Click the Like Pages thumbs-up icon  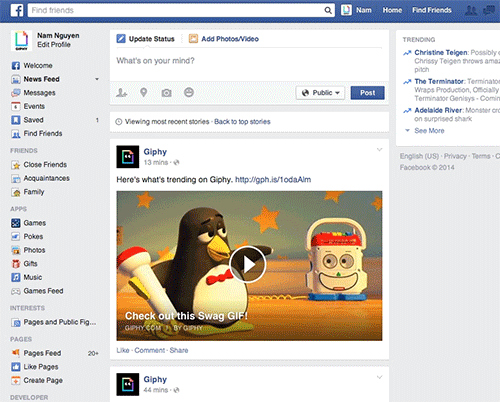click(16, 367)
